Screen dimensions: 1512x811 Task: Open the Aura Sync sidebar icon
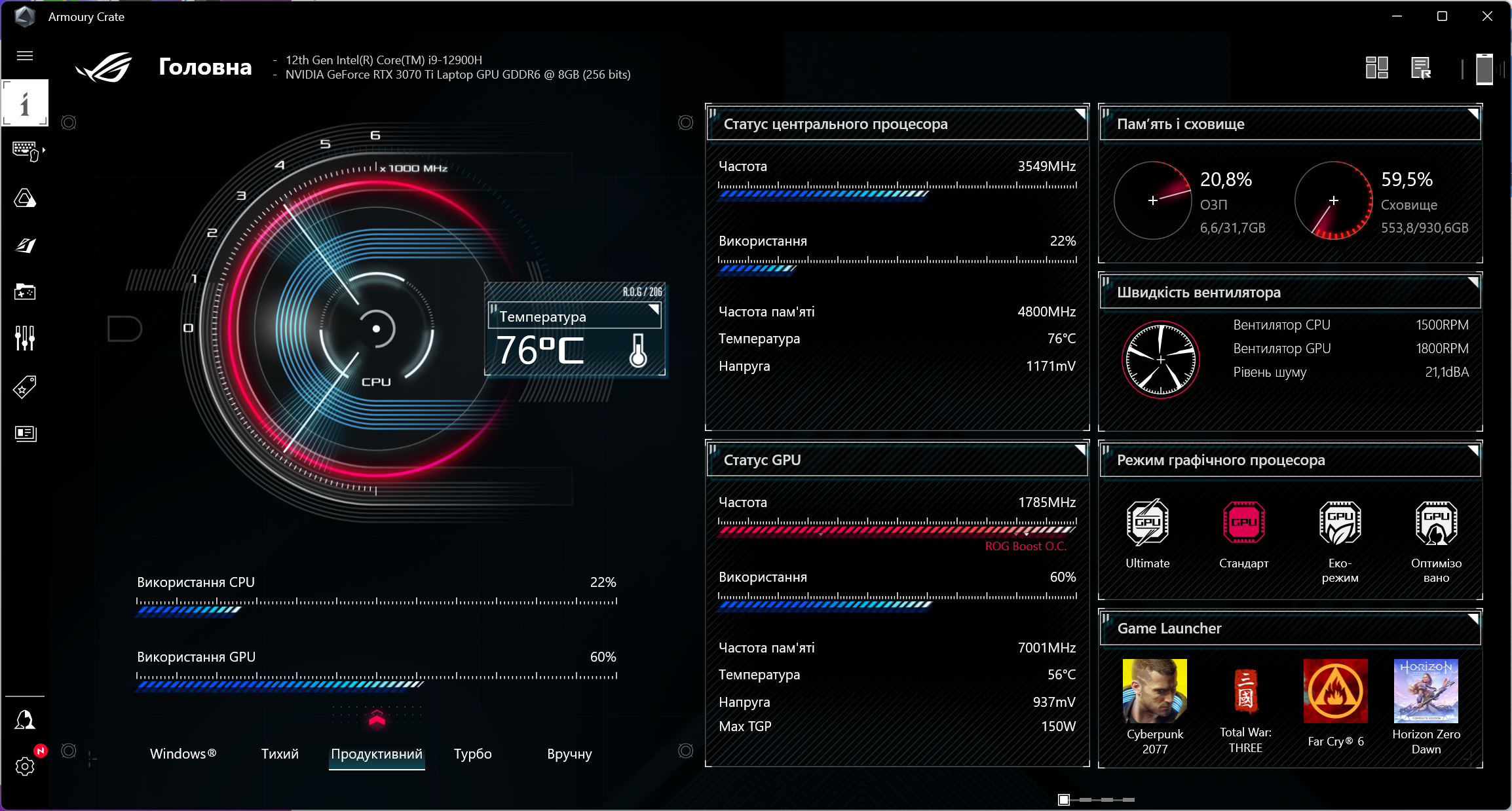pos(25,198)
